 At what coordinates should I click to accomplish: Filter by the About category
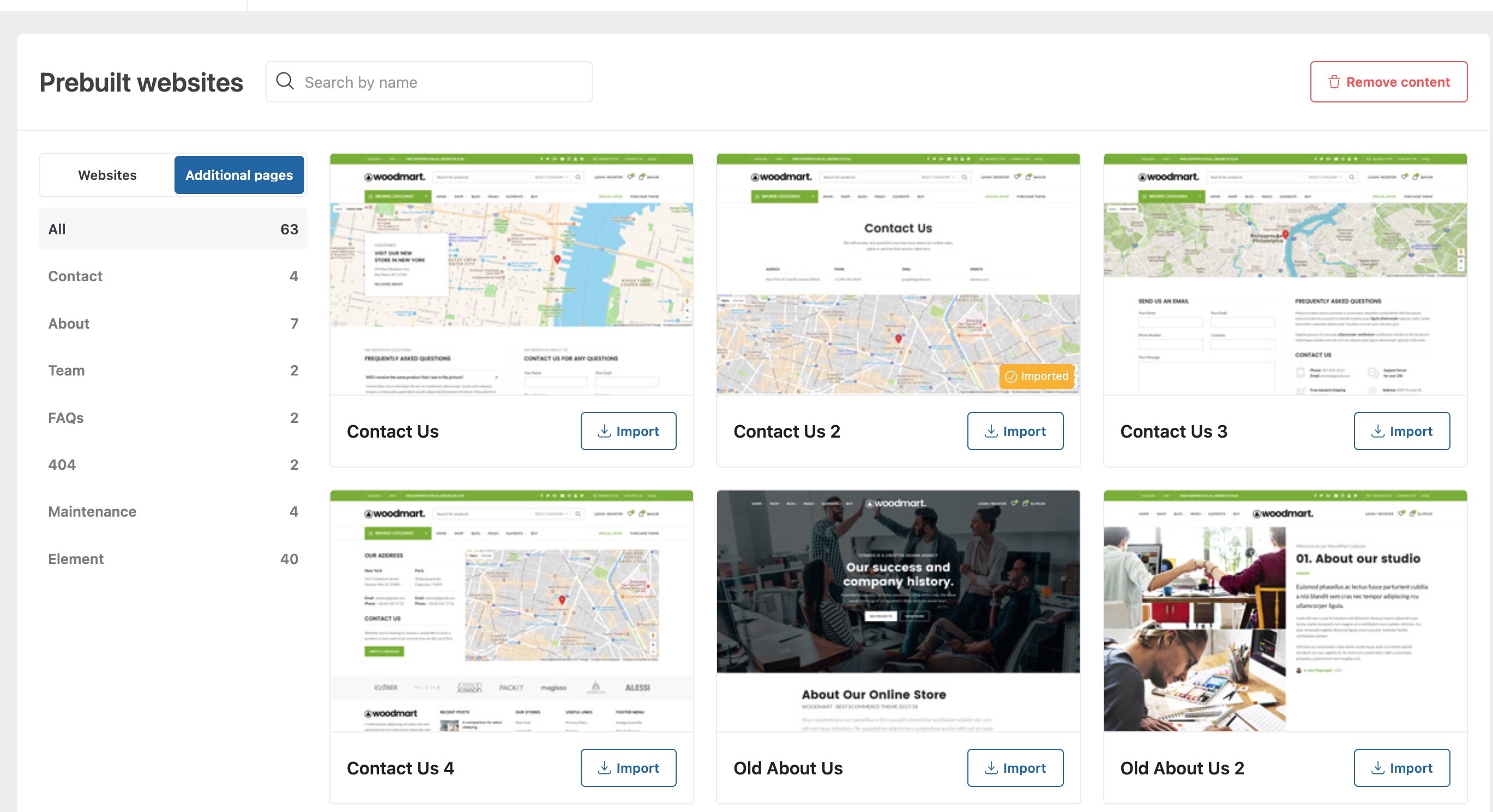point(173,323)
